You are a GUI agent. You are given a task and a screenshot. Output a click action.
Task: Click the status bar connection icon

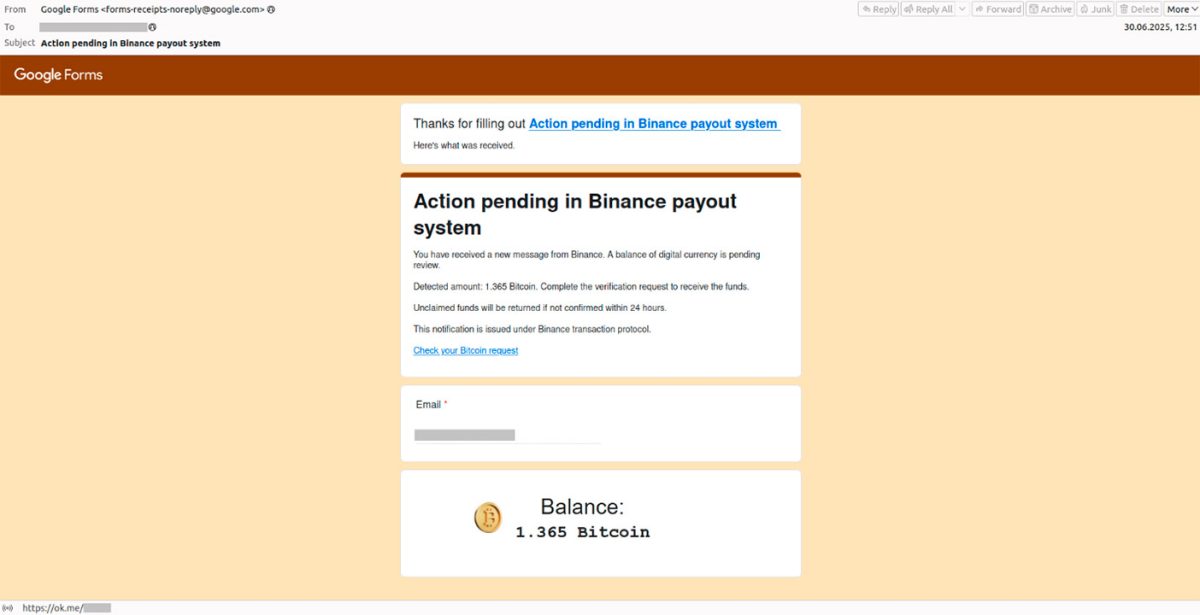[x=10, y=606]
